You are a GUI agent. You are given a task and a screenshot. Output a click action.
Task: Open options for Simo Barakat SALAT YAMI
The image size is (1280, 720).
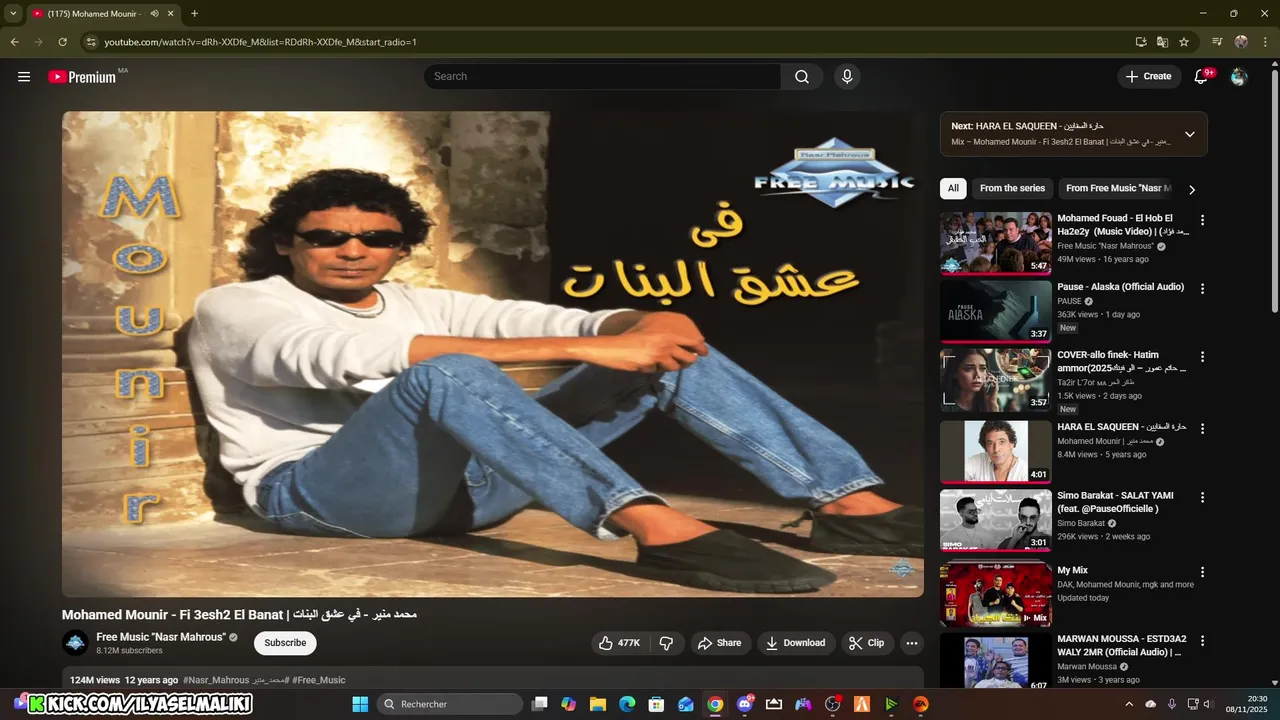pyautogui.click(x=1202, y=498)
